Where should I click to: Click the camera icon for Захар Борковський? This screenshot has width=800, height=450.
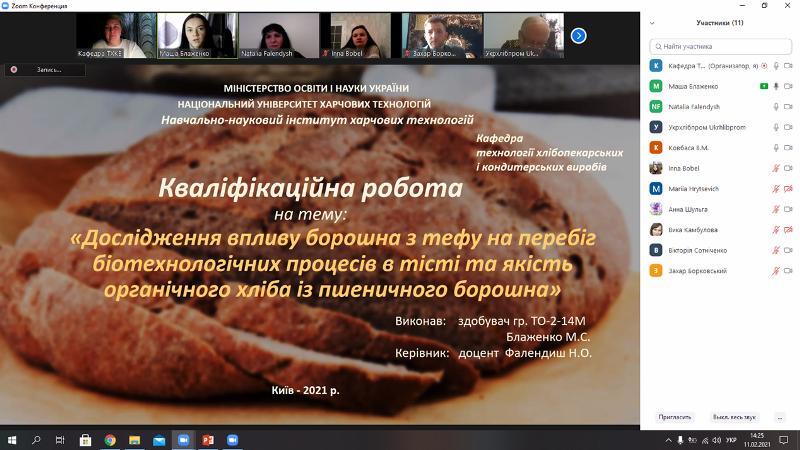[788, 270]
